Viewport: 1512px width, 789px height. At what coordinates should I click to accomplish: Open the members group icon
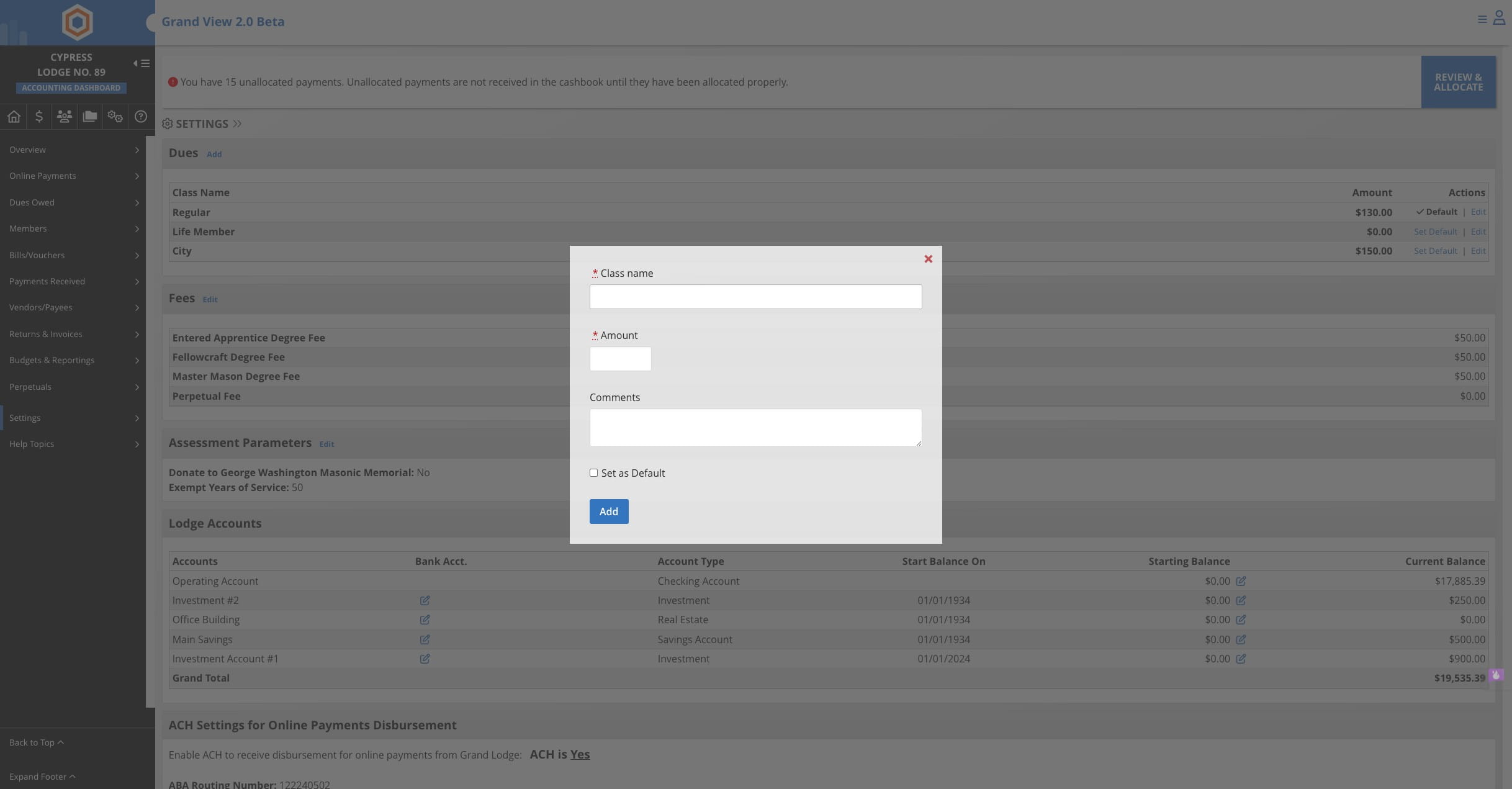pyautogui.click(x=64, y=117)
